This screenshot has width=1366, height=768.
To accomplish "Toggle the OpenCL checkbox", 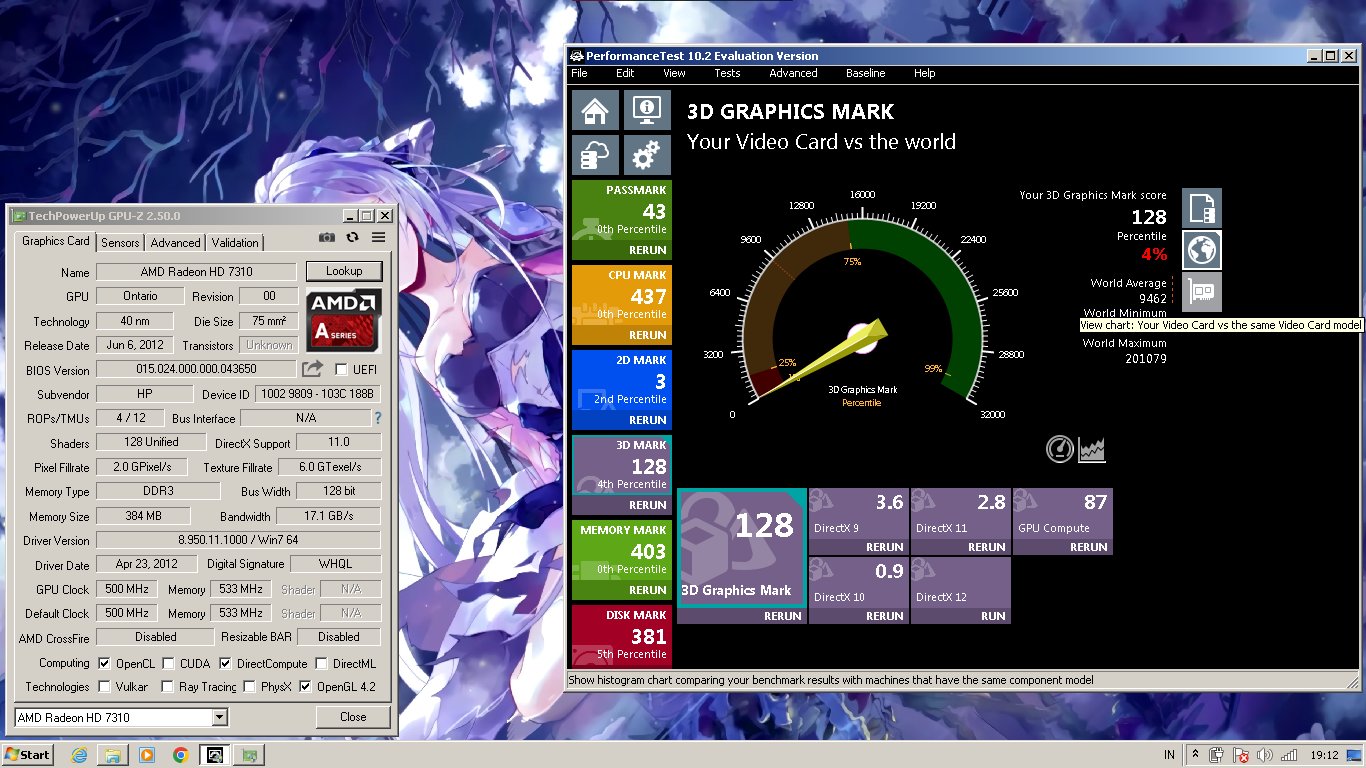I will click(104, 663).
